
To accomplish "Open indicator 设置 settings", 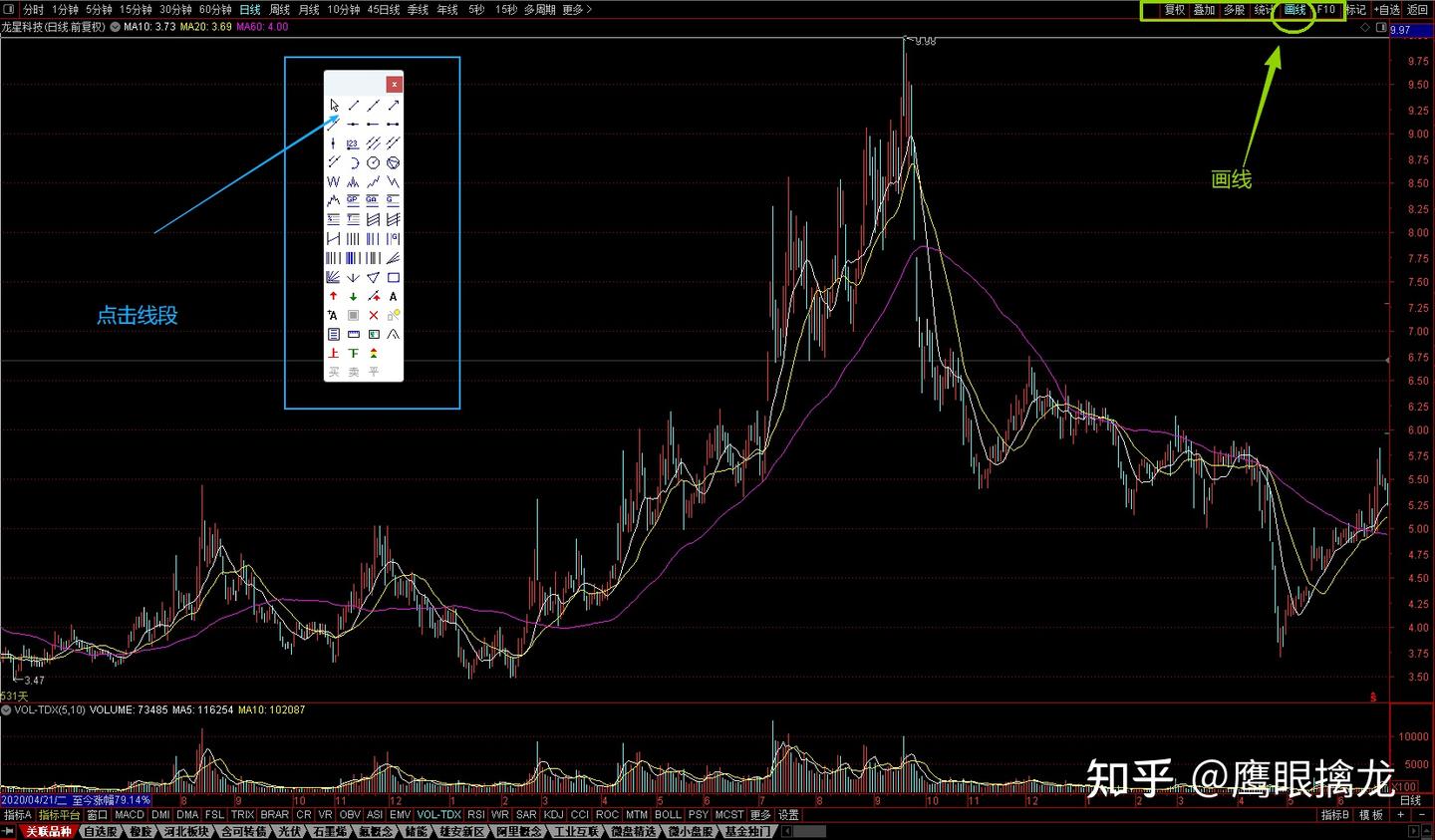I will tap(788, 815).
